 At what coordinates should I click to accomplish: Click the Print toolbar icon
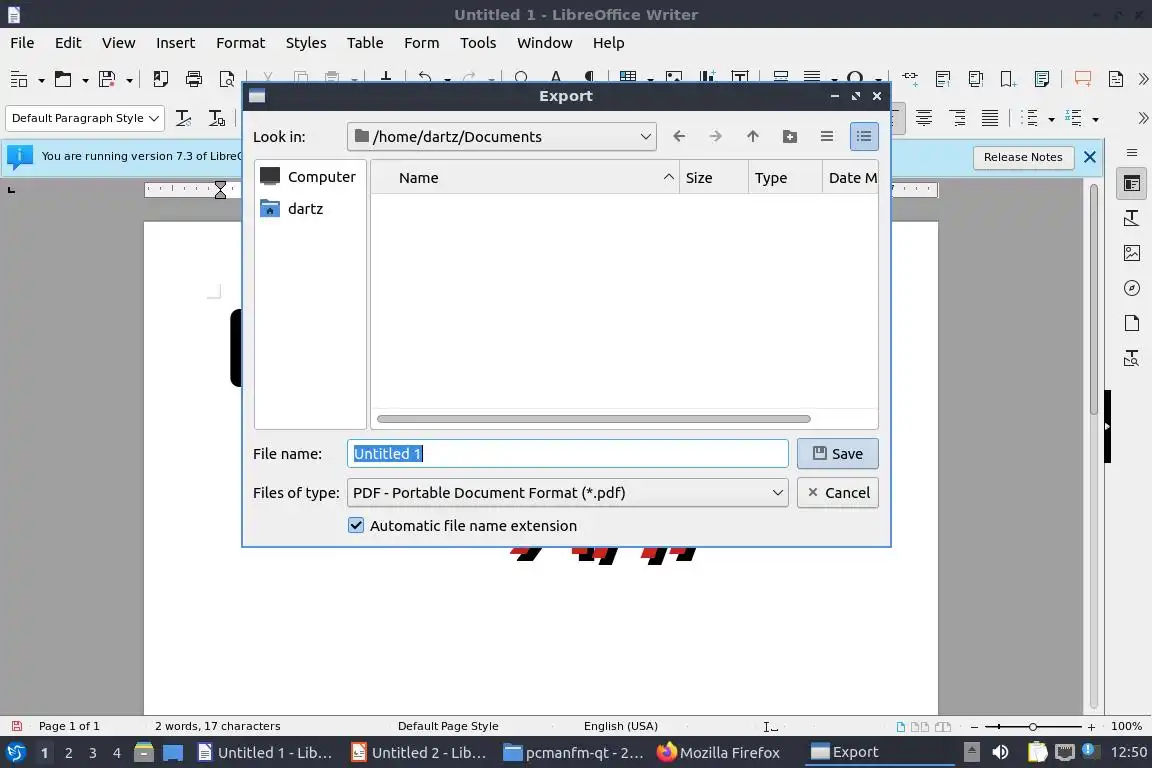pos(194,79)
